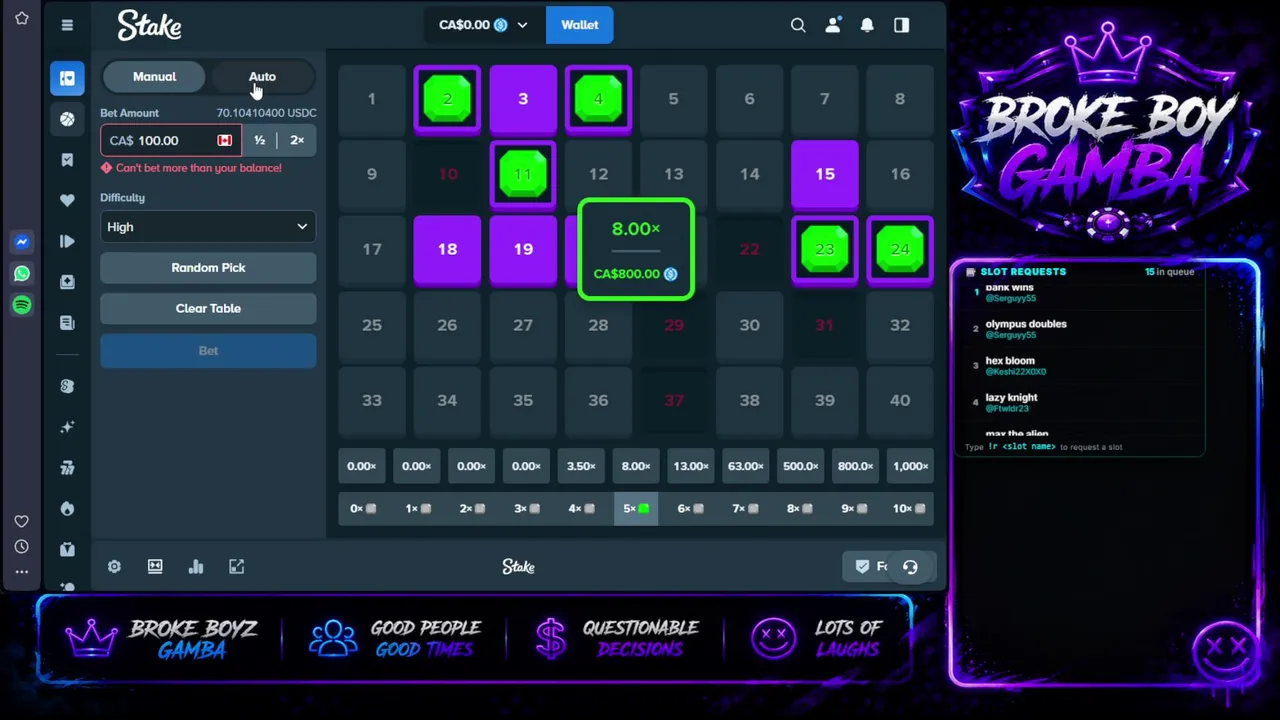This screenshot has width=1280, height=720.
Task: Deselect Keno number 15
Action: (825, 174)
